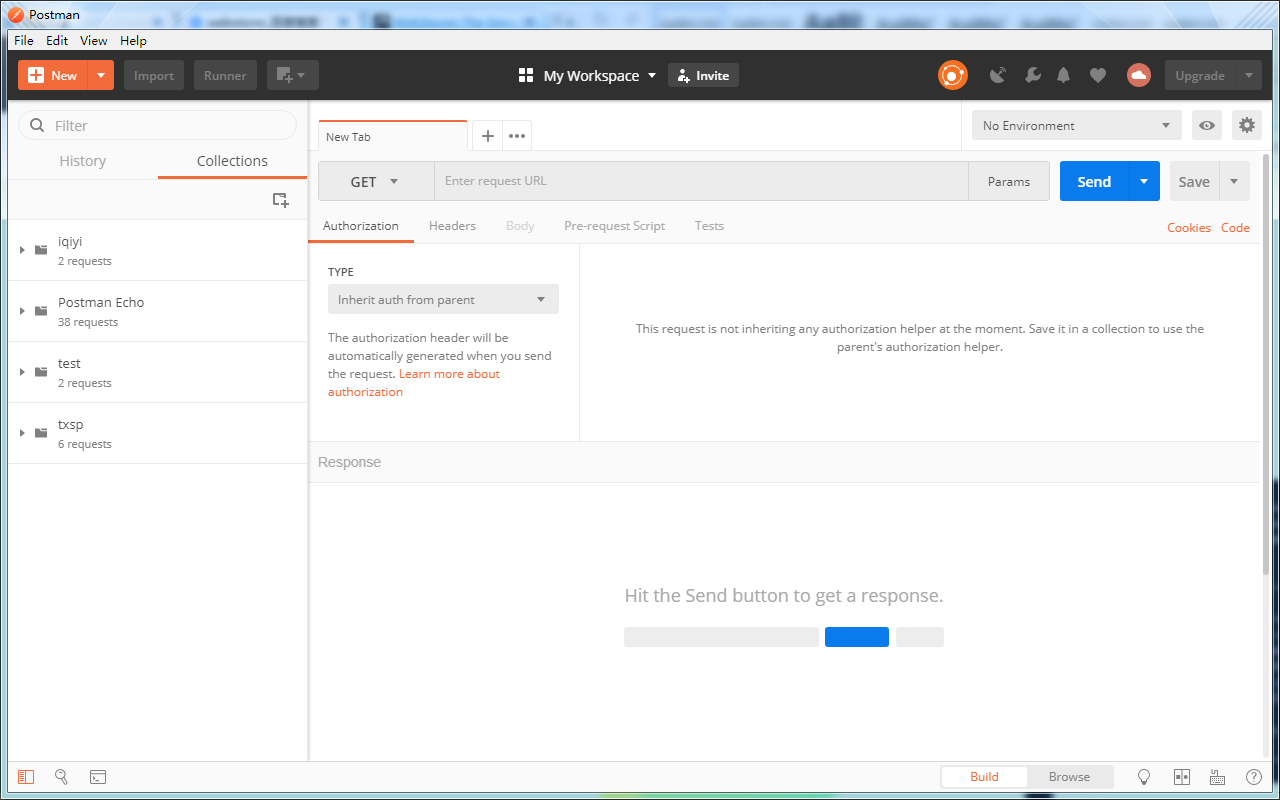
Task: Open the Code link
Action: click(1235, 228)
